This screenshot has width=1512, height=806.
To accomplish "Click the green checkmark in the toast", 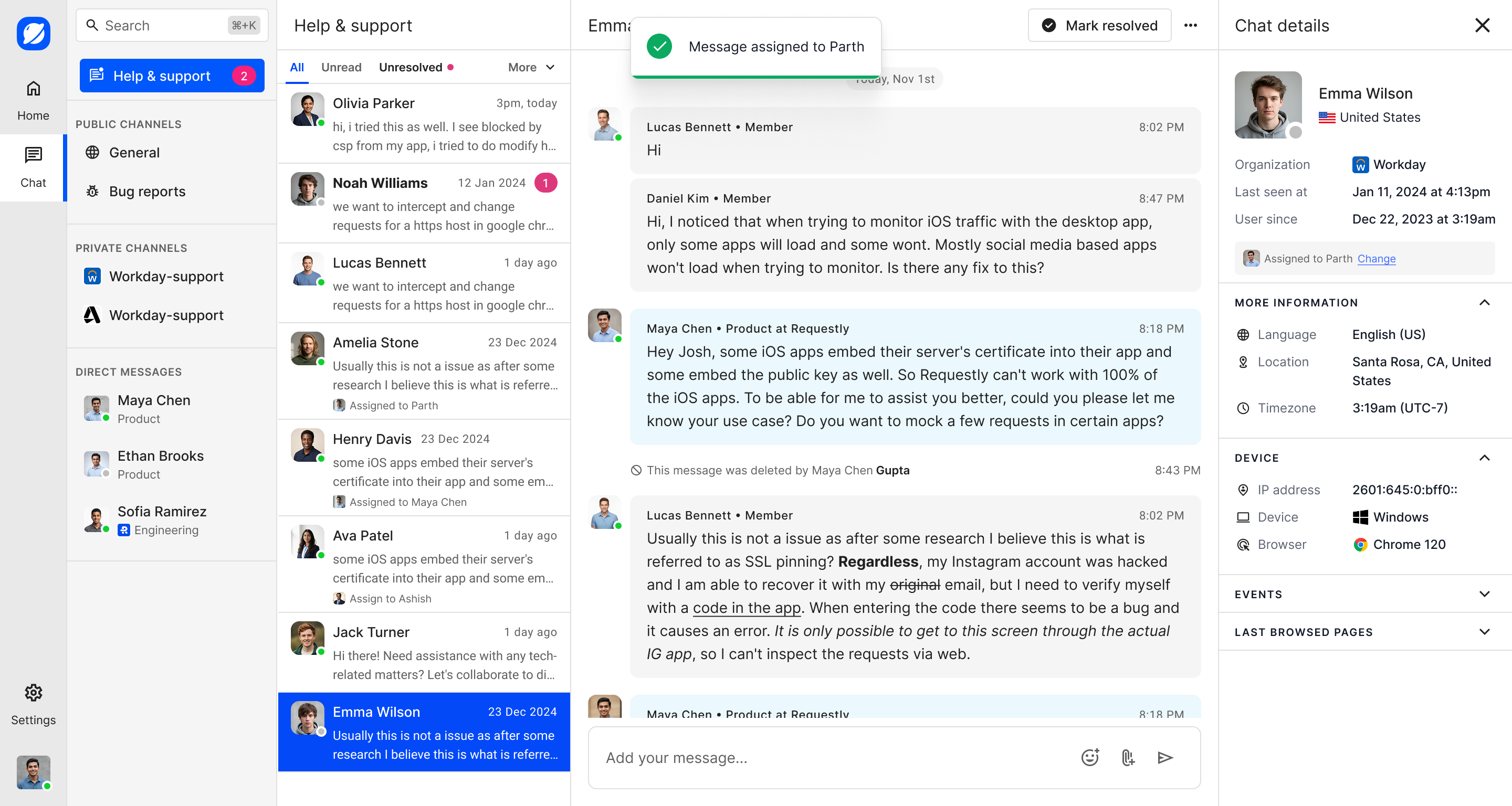I will [659, 46].
